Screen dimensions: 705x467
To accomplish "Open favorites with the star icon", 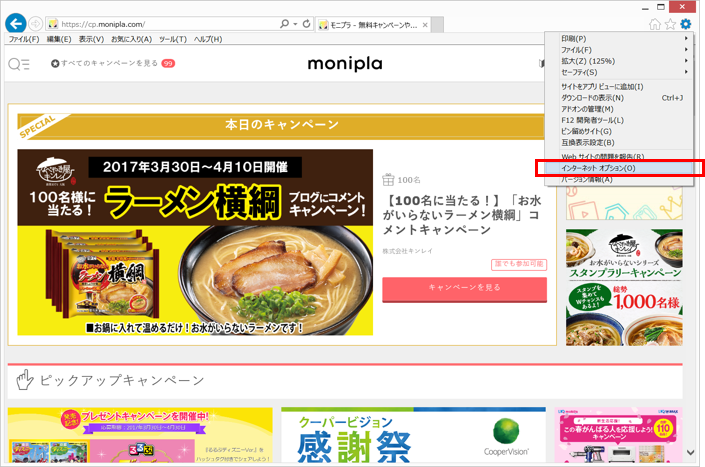I will click(670, 24).
